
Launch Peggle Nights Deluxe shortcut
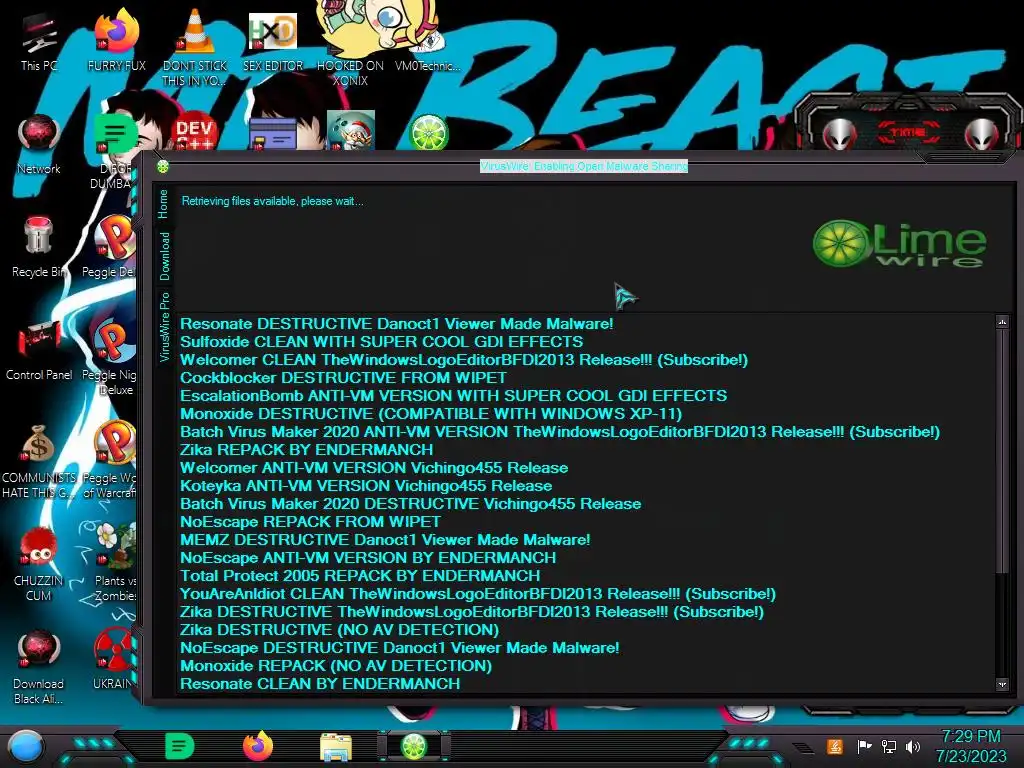pyautogui.click(x=111, y=358)
